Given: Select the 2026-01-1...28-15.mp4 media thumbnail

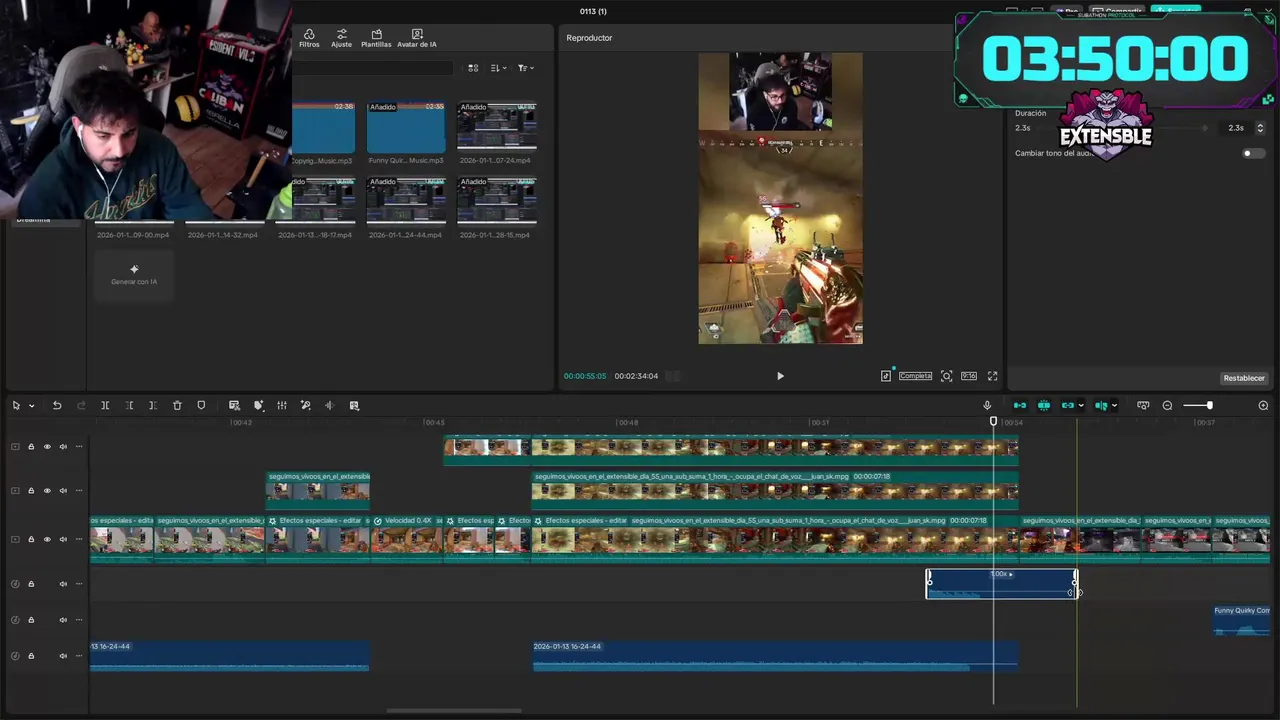Looking at the screenshot, I should click(497, 202).
